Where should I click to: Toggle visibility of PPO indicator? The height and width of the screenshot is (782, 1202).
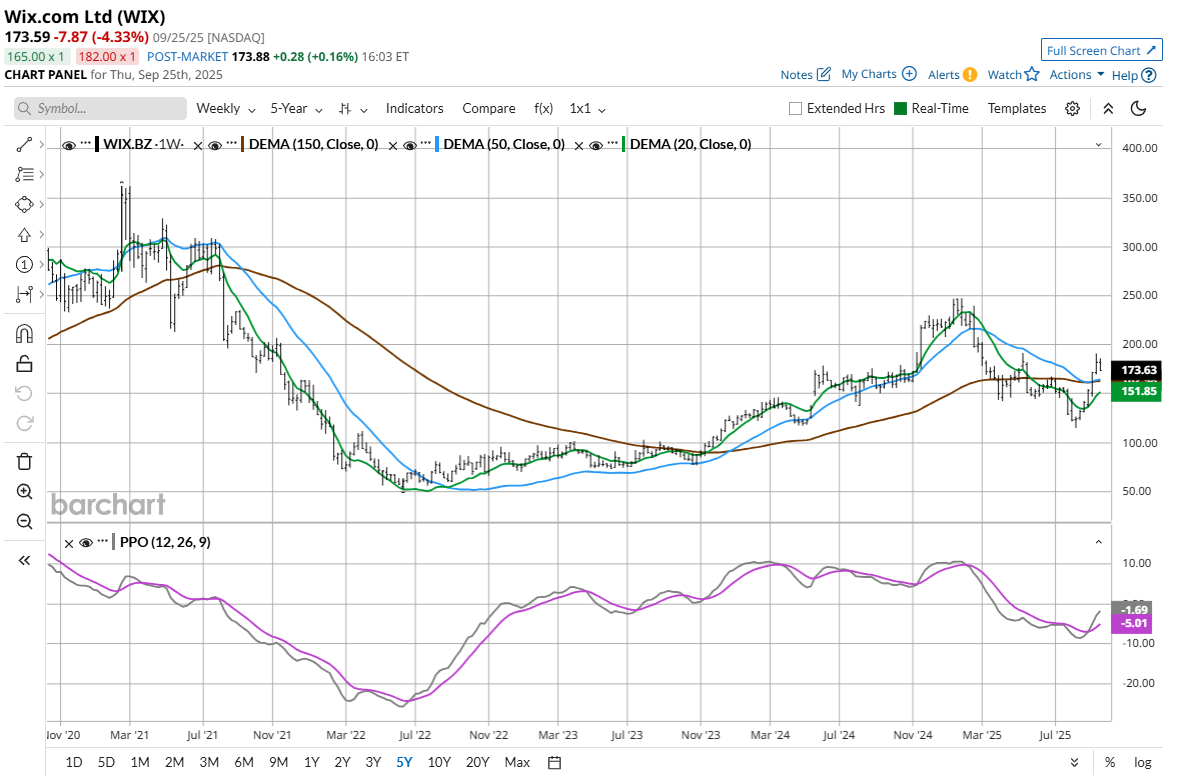point(86,542)
